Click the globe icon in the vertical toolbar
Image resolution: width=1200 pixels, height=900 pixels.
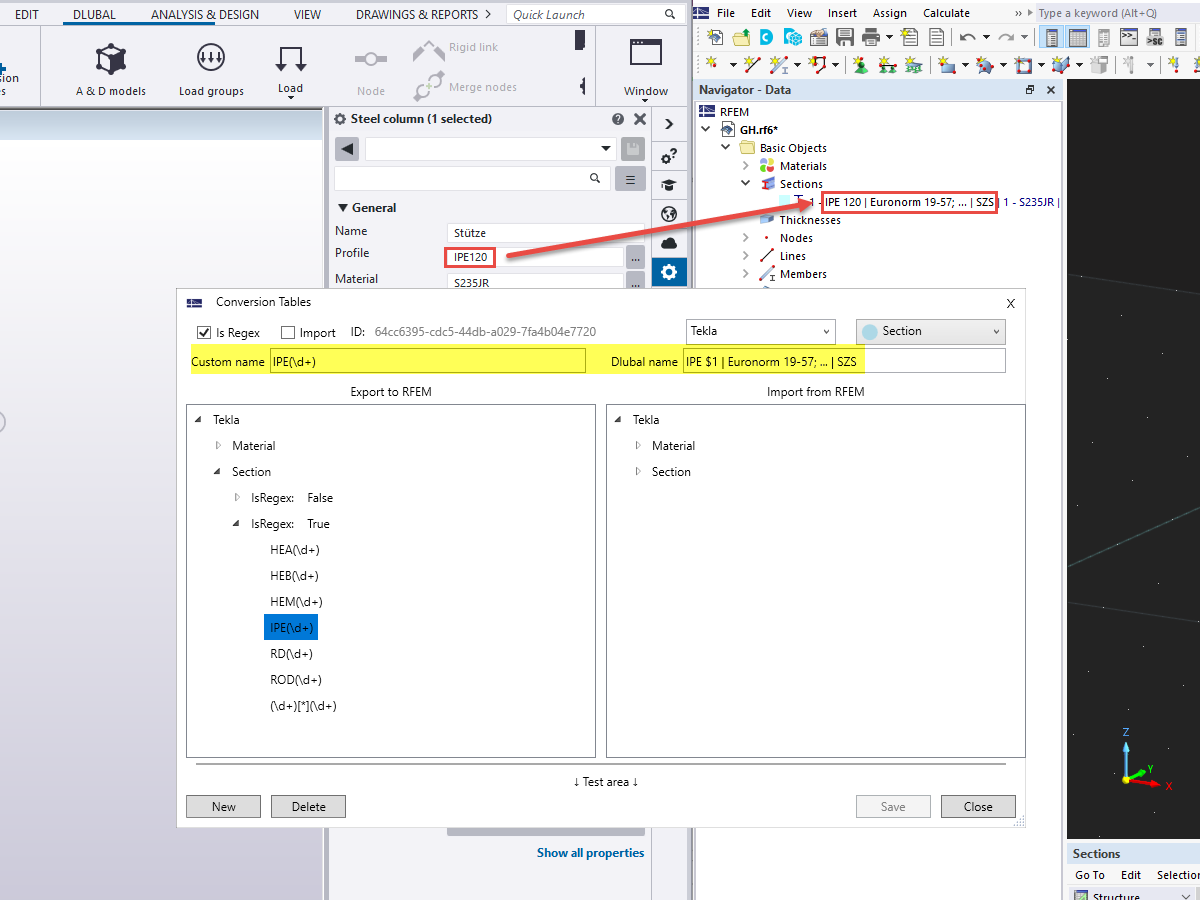coord(669,213)
